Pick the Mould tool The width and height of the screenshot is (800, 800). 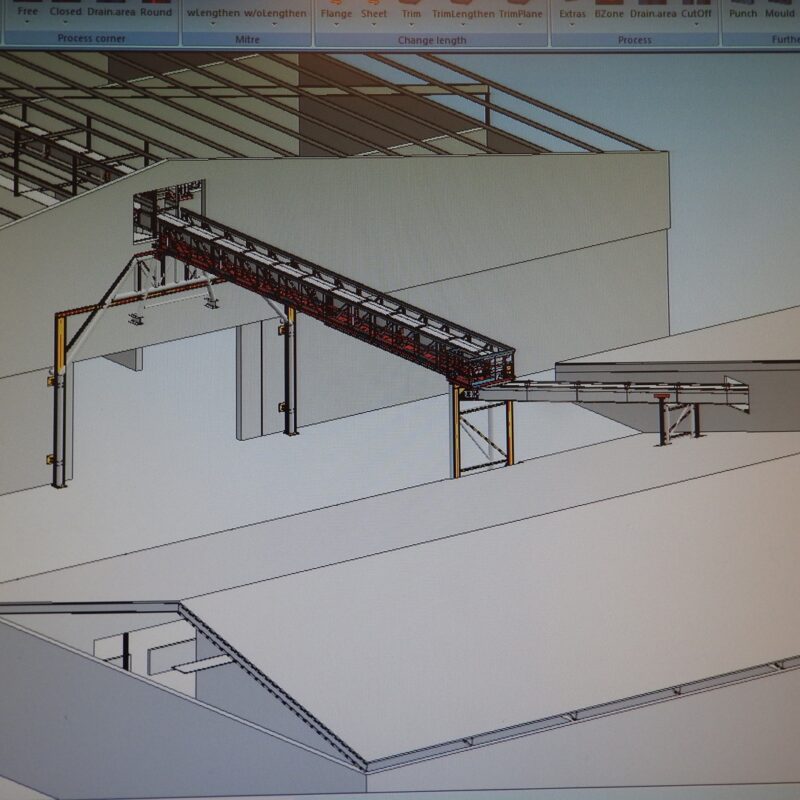[780, 13]
